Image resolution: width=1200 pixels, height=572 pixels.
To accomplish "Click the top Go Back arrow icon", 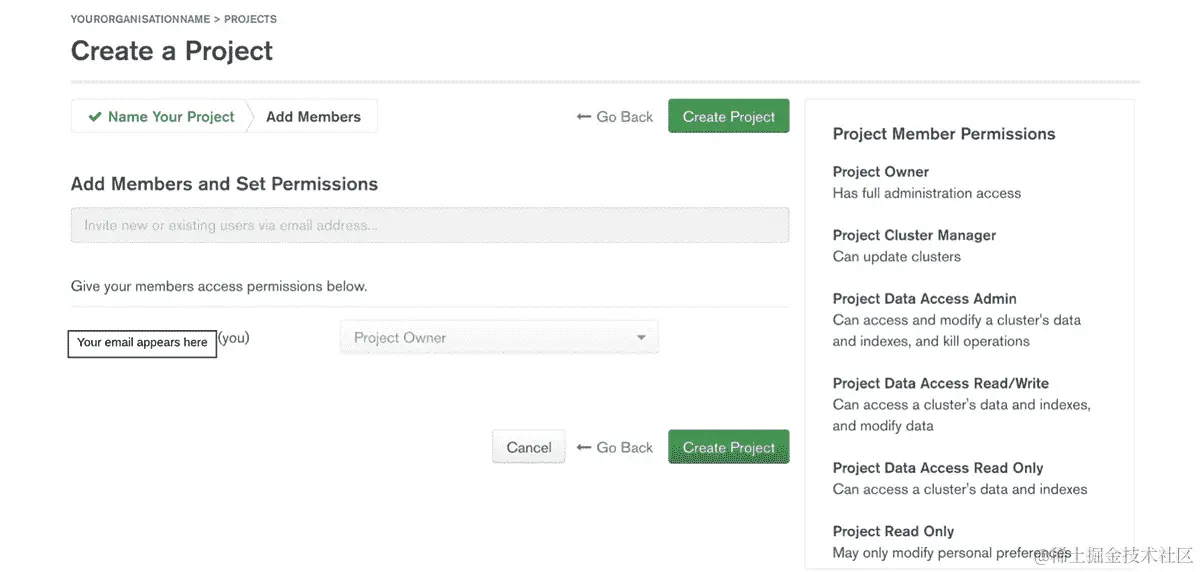I will [x=584, y=117].
